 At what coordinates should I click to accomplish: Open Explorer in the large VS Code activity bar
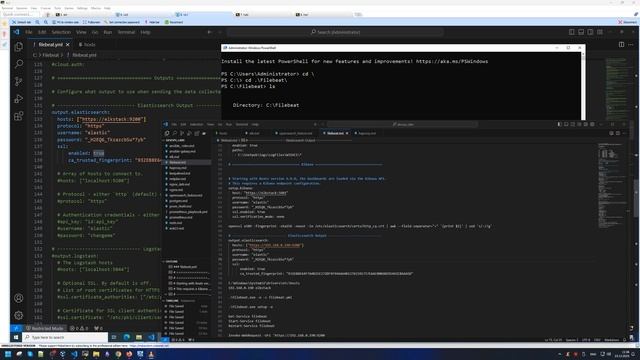pyautogui.click(x=18, y=47)
